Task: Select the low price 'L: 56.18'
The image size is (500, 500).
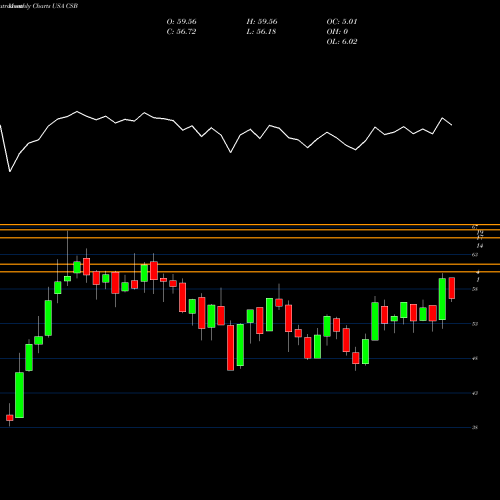Action: click(261, 32)
